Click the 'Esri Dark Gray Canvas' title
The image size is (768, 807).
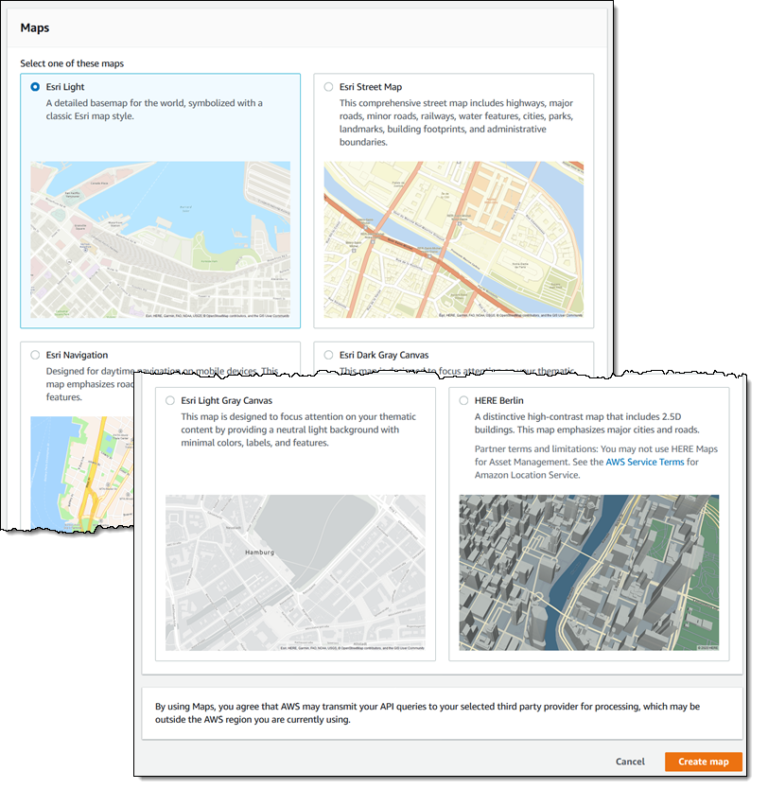(x=384, y=355)
